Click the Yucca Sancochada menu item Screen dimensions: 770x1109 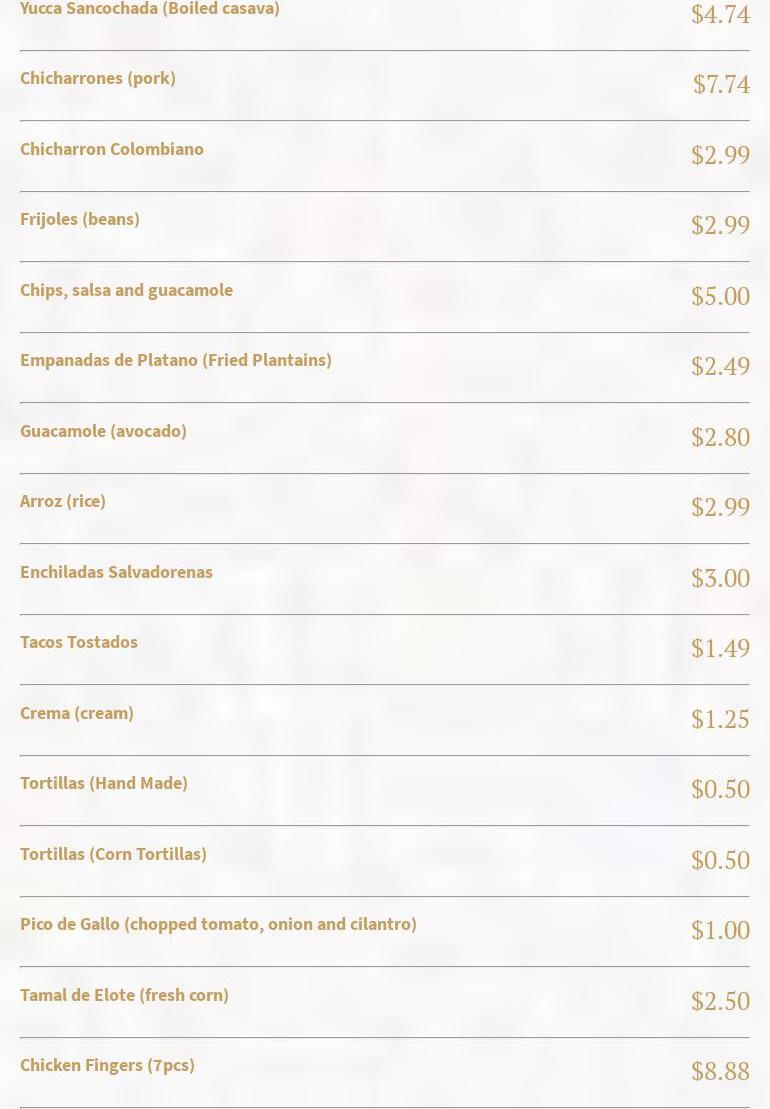coord(150,9)
